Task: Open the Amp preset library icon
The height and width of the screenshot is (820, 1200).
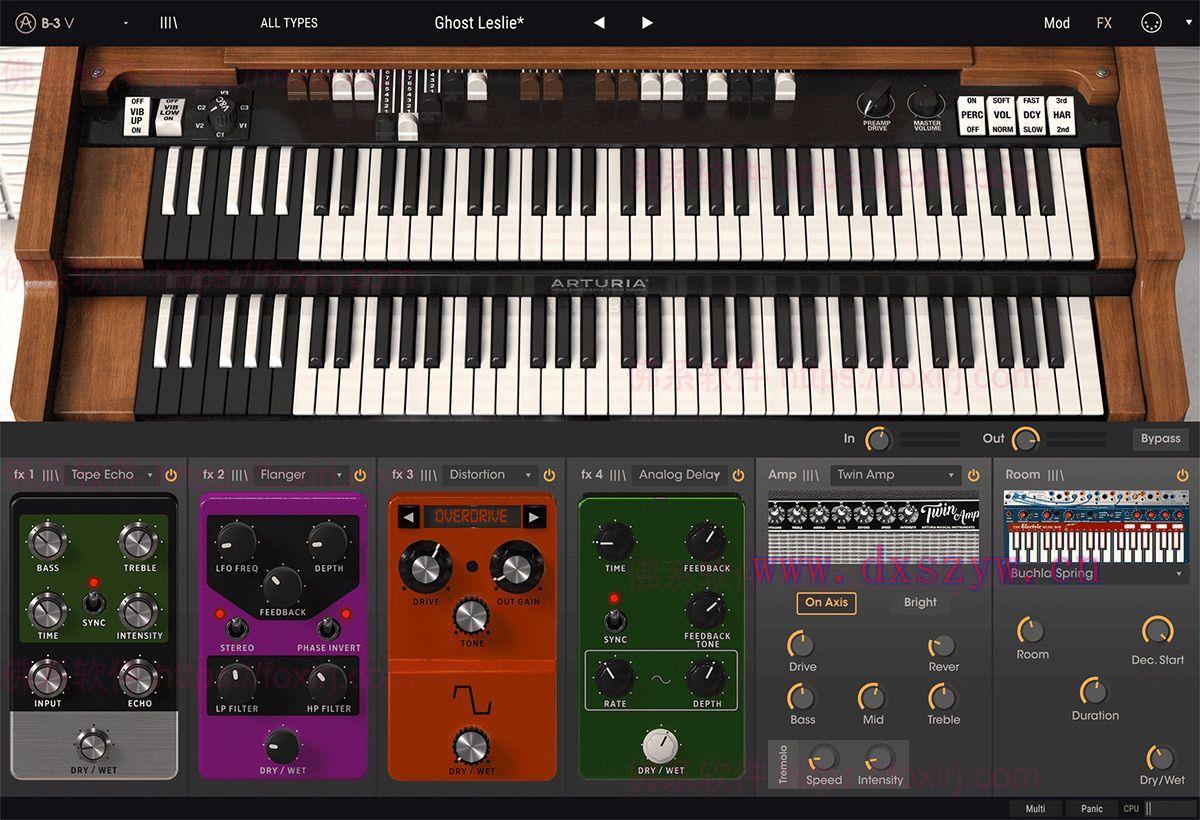Action: [x=810, y=475]
